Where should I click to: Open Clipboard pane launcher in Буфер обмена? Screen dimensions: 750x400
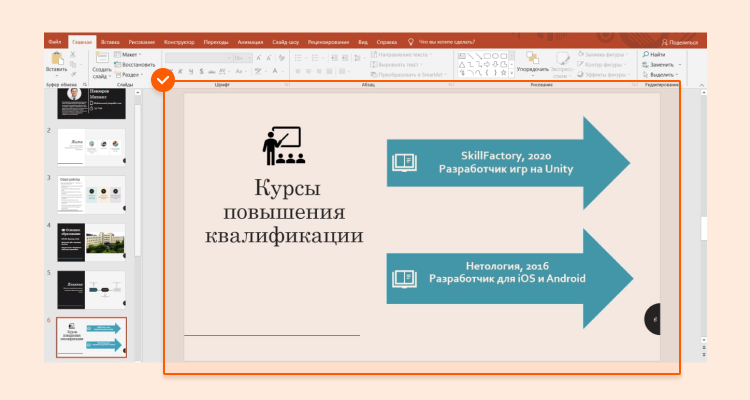coord(85,84)
